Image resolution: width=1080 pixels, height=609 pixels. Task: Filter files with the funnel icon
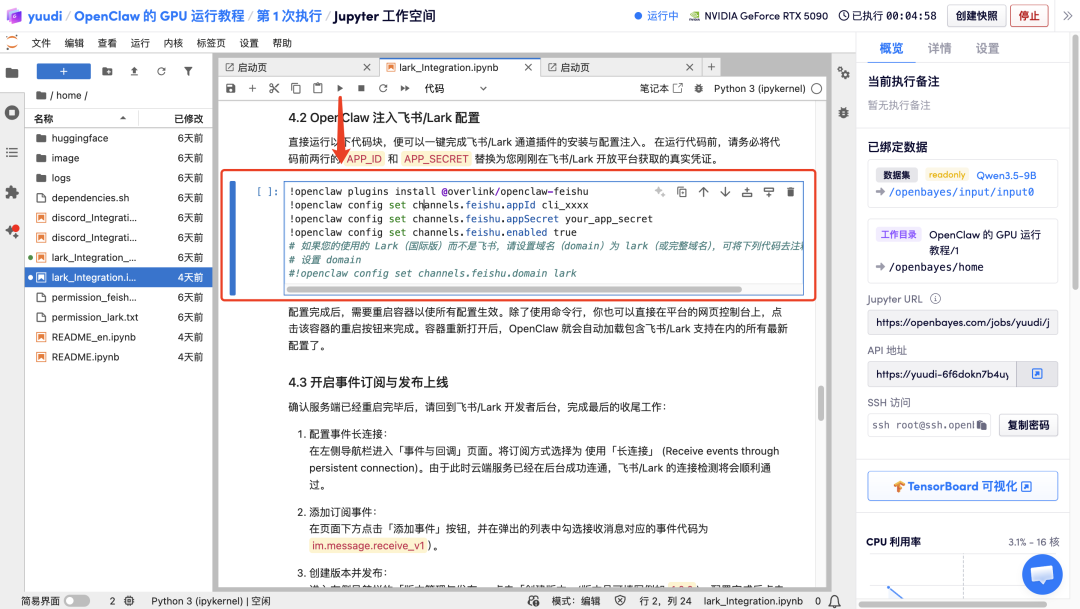point(188,71)
